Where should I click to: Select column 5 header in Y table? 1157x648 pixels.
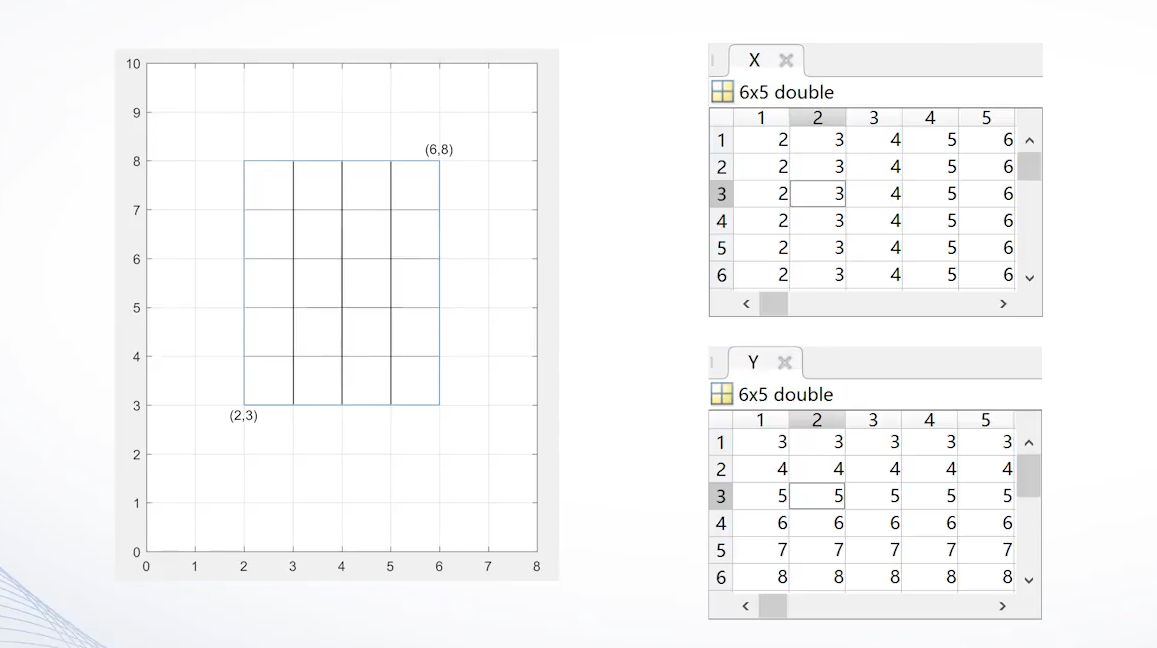tap(986, 420)
